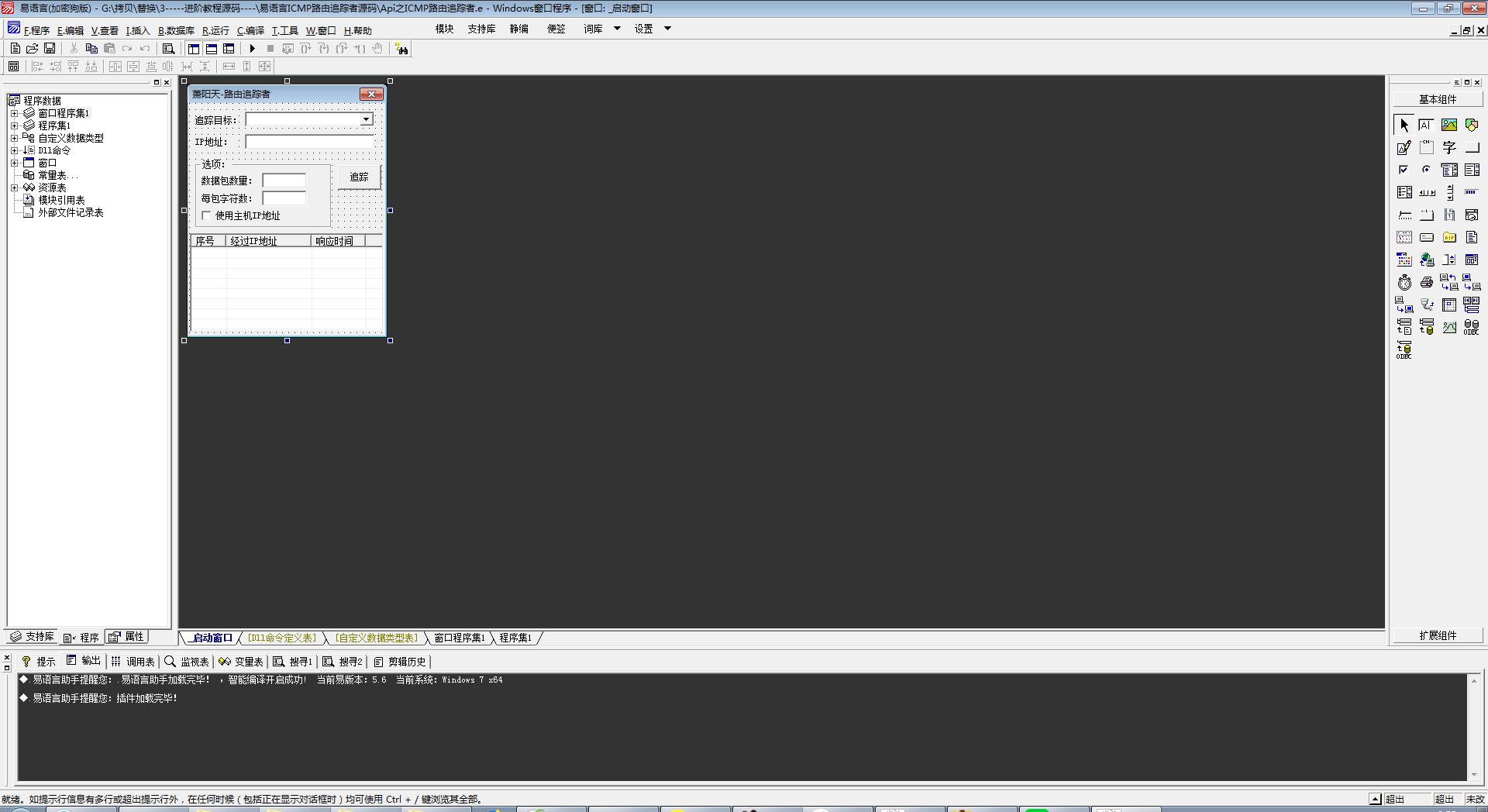Click the find-in-document magnifier toolbar icon

coord(168,48)
